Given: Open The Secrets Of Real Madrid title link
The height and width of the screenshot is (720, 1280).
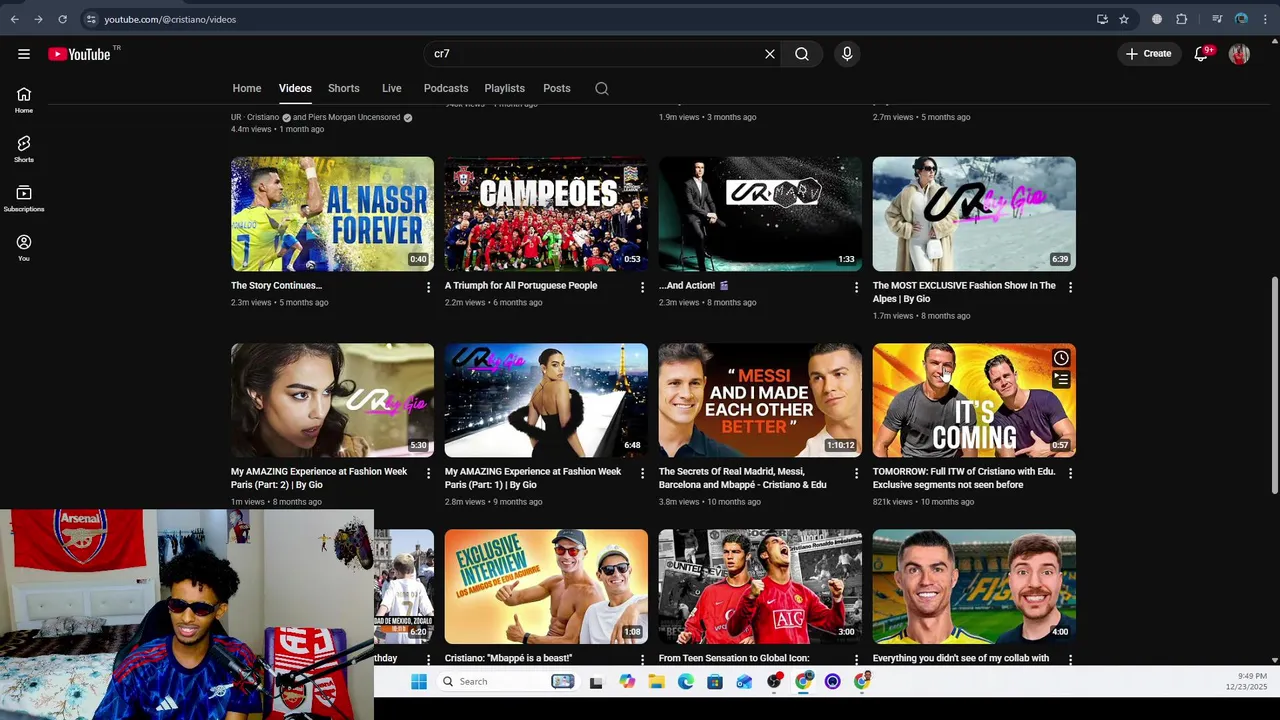Looking at the screenshot, I should click(743, 478).
